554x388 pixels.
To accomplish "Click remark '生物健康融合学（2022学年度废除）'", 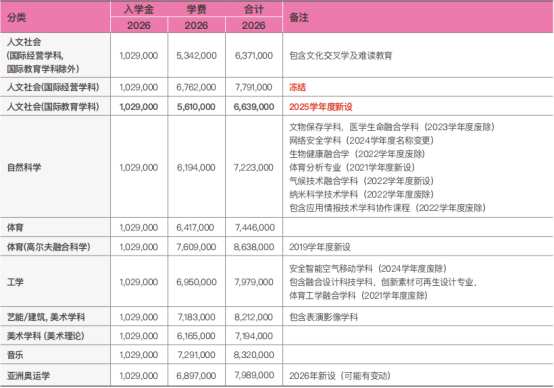I will 357,154.
